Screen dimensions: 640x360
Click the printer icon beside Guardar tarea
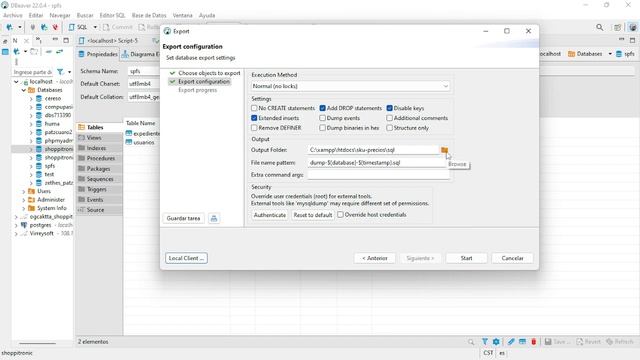[x=214, y=218]
